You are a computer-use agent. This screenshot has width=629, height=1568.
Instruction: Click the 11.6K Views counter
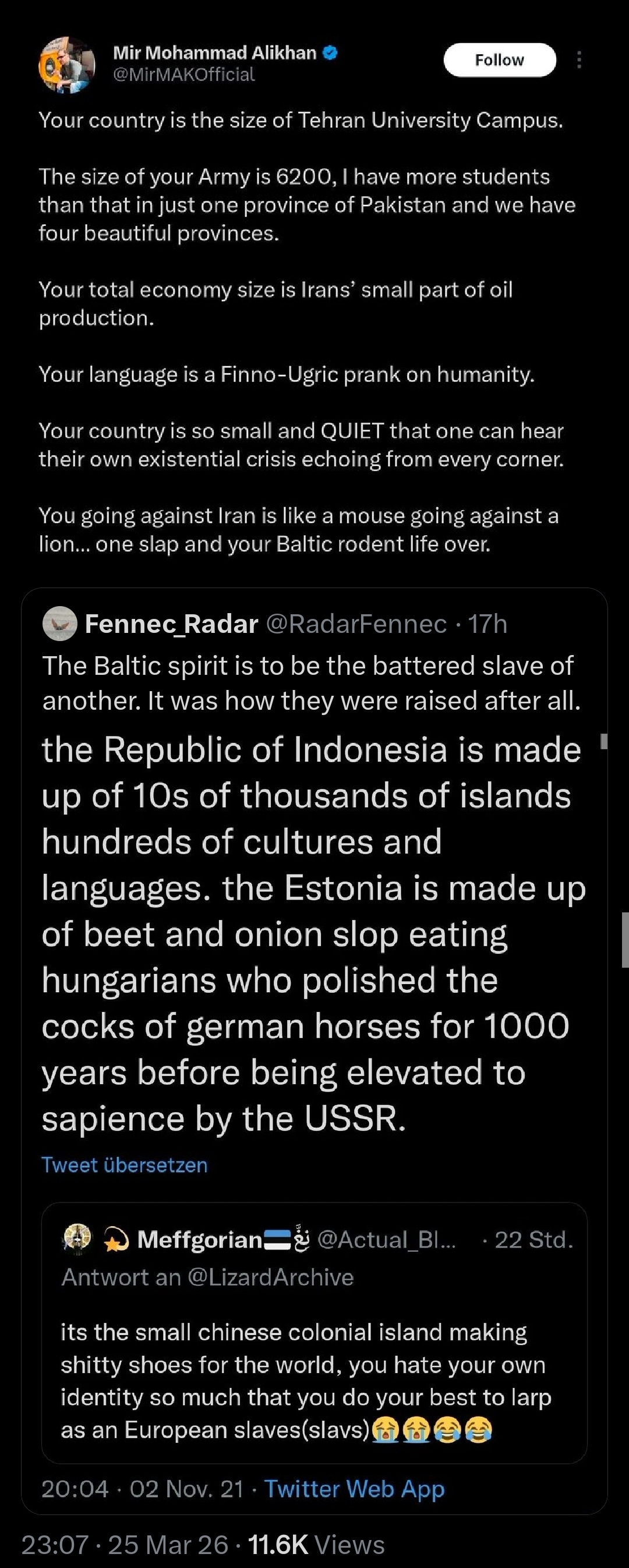317,1544
